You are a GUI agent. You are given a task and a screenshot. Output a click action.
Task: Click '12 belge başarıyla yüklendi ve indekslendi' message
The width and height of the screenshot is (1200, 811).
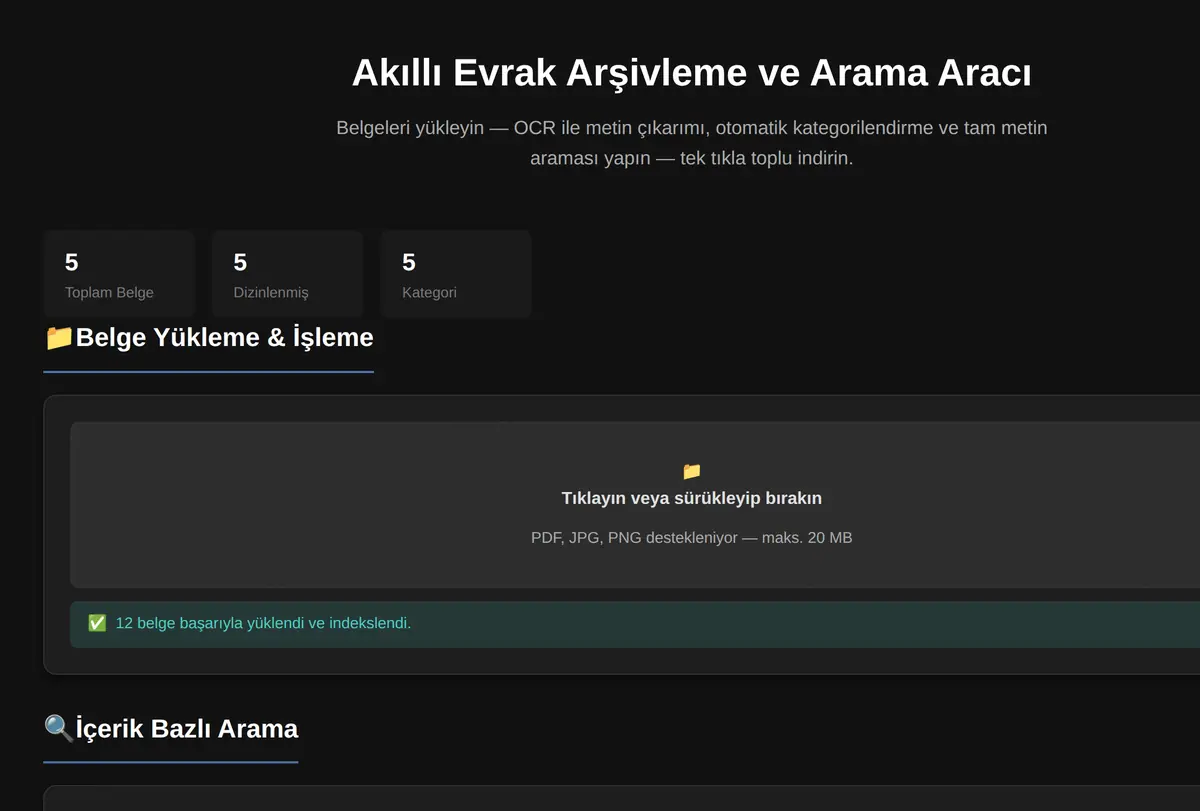pos(264,623)
